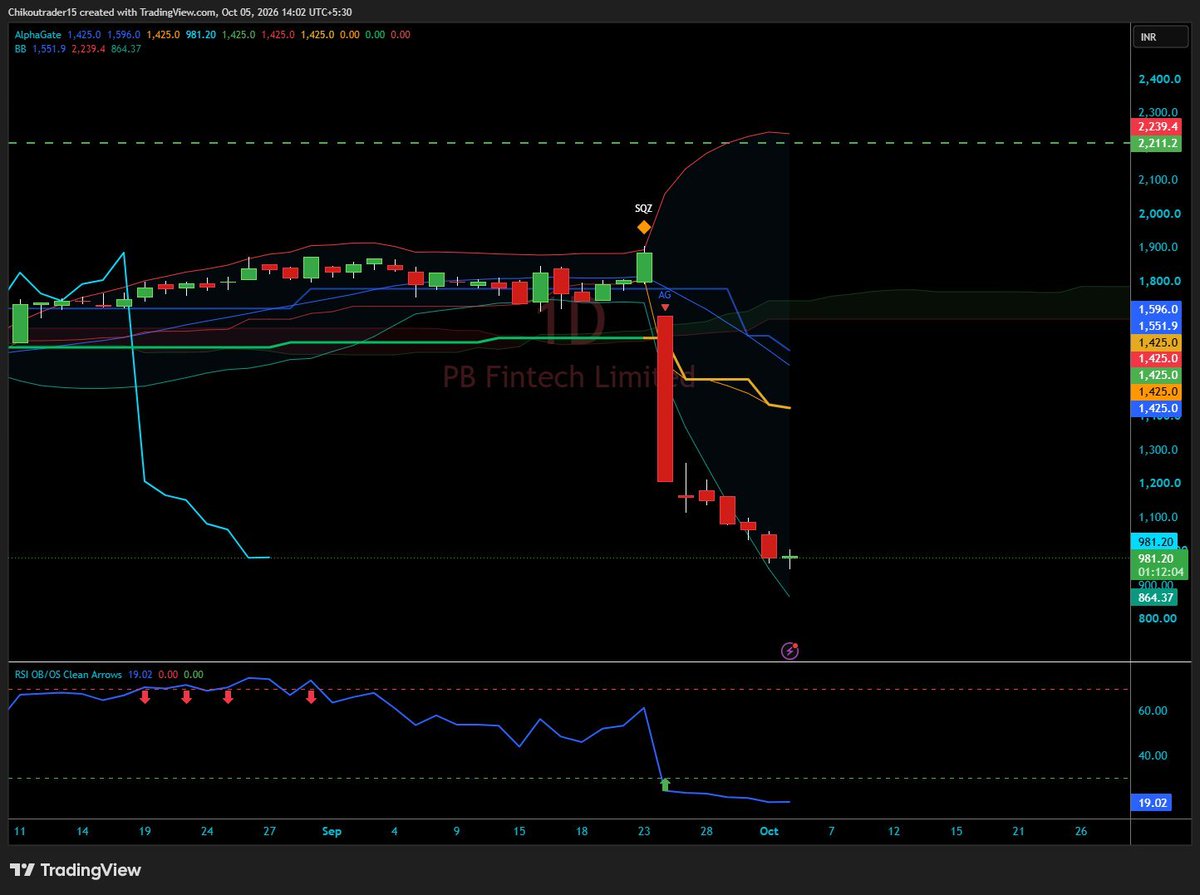Click the 1,900.0 price axis value
The width and height of the screenshot is (1200, 895).
[1160, 248]
